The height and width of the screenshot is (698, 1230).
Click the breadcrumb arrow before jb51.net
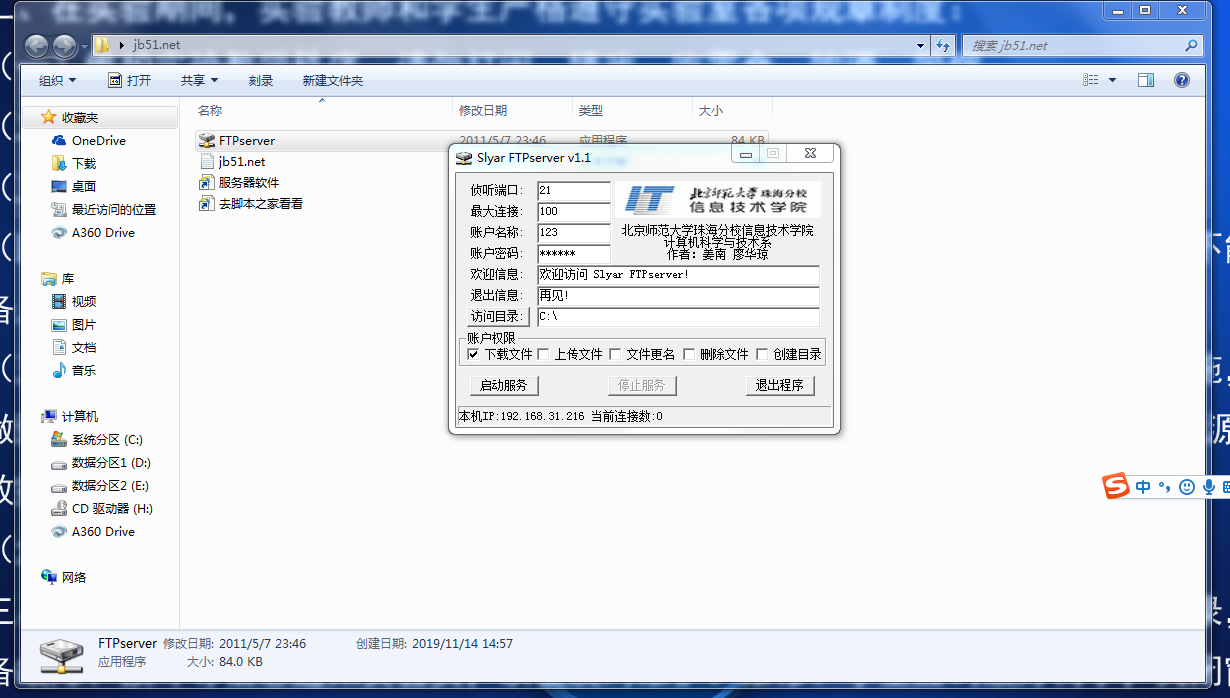tap(122, 46)
